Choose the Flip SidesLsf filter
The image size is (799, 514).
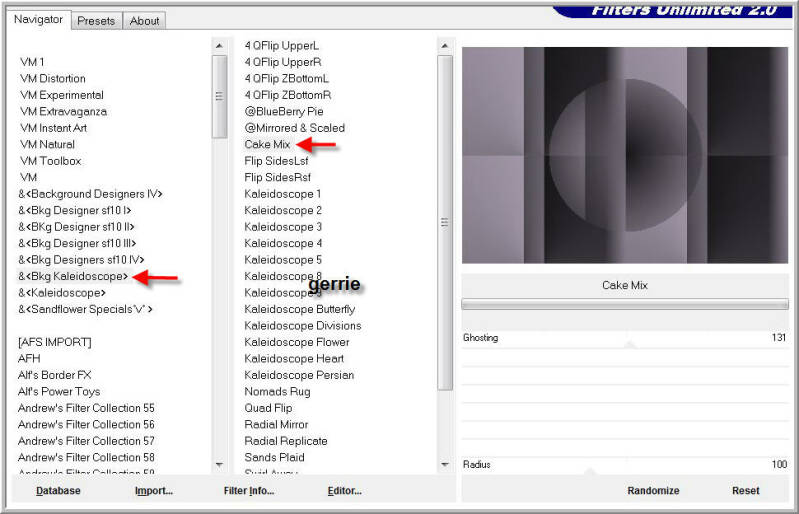(x=276, y=160)
